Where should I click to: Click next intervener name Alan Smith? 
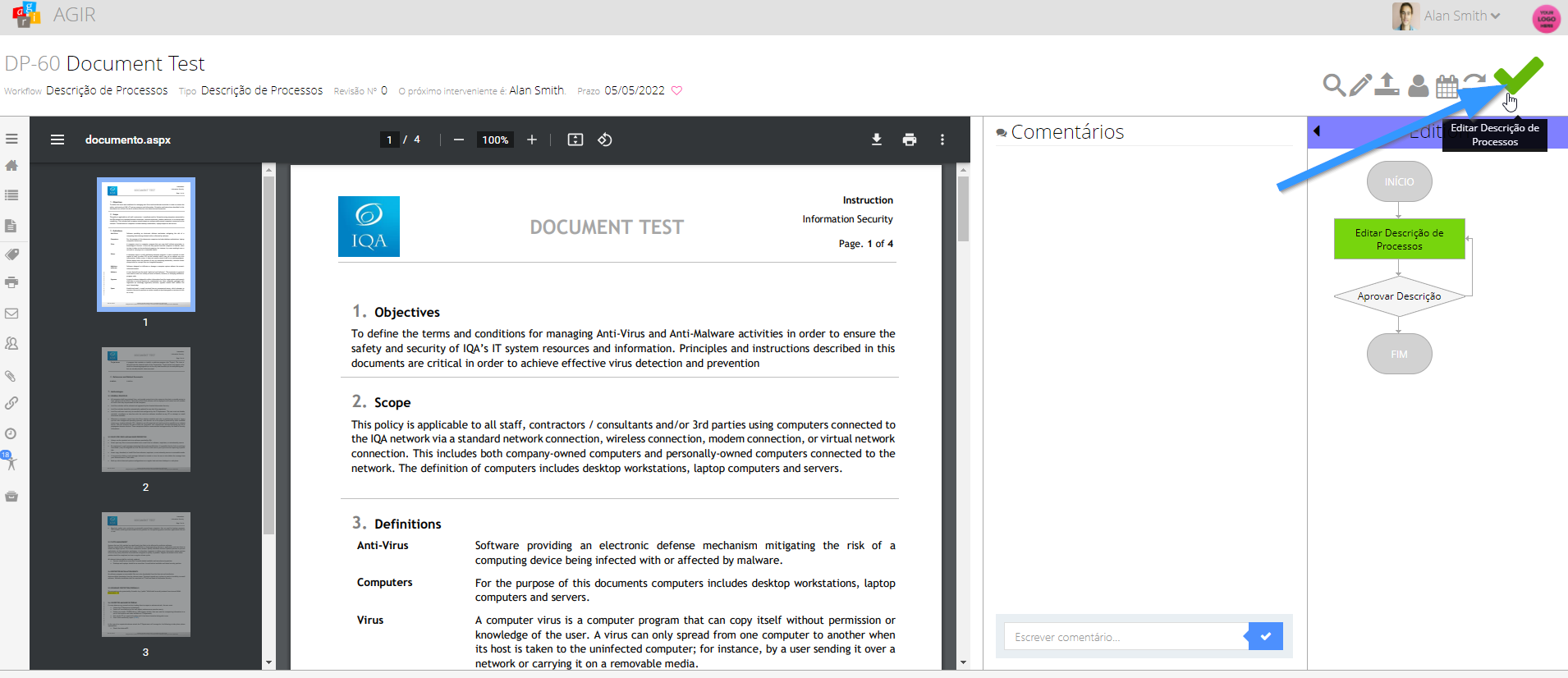coord(537,90)
